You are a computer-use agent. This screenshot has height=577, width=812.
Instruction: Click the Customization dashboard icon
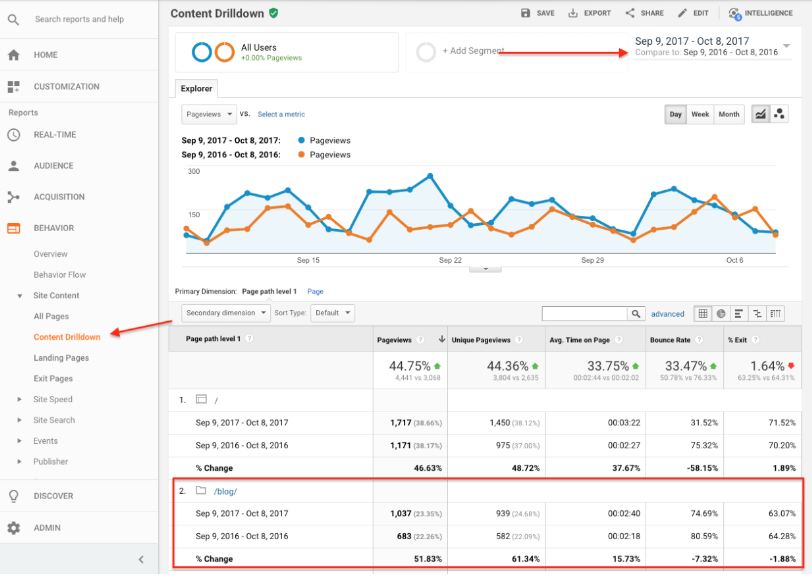[14, 86]
